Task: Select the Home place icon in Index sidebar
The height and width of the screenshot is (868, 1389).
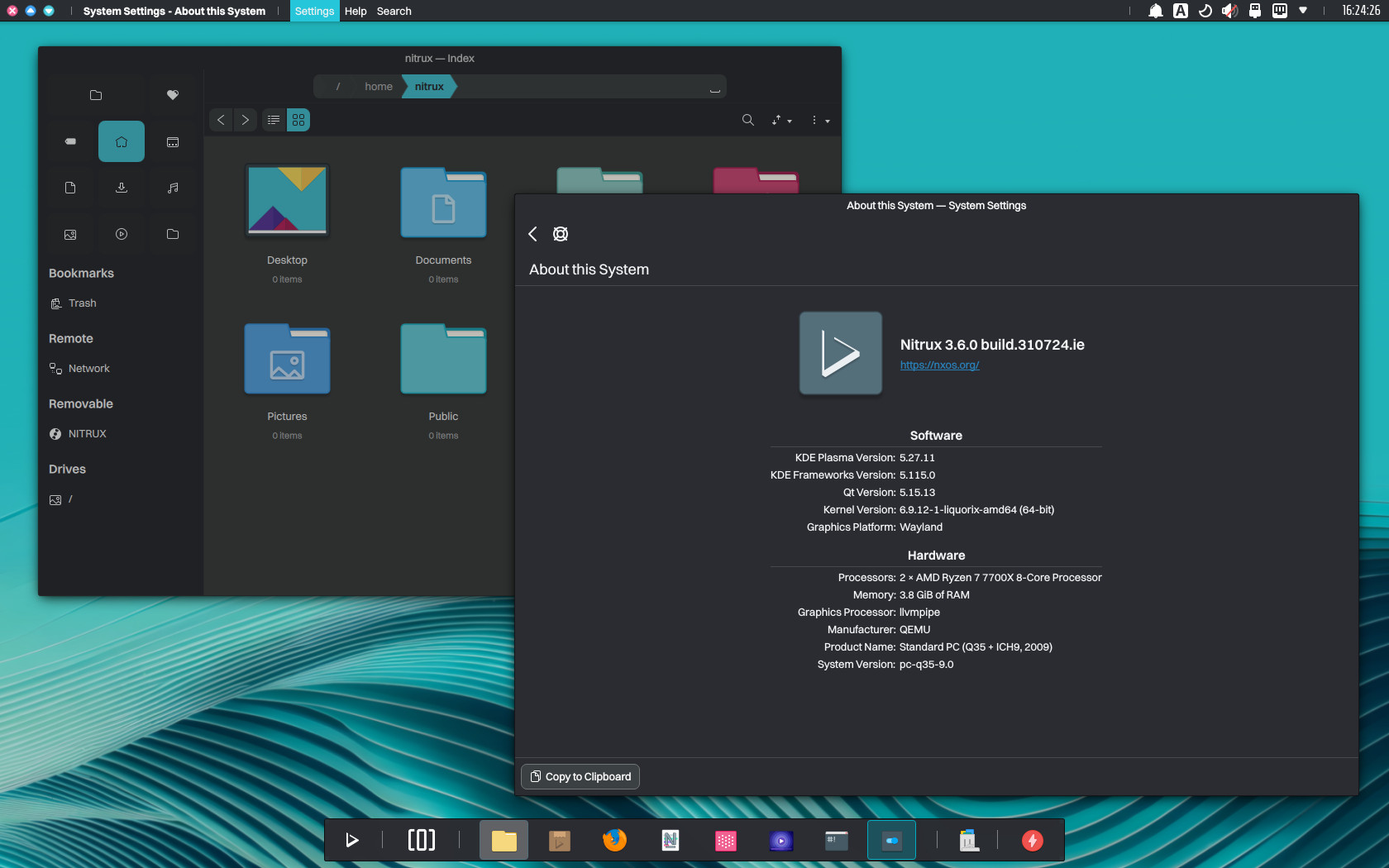Action: tap(122, 141)
